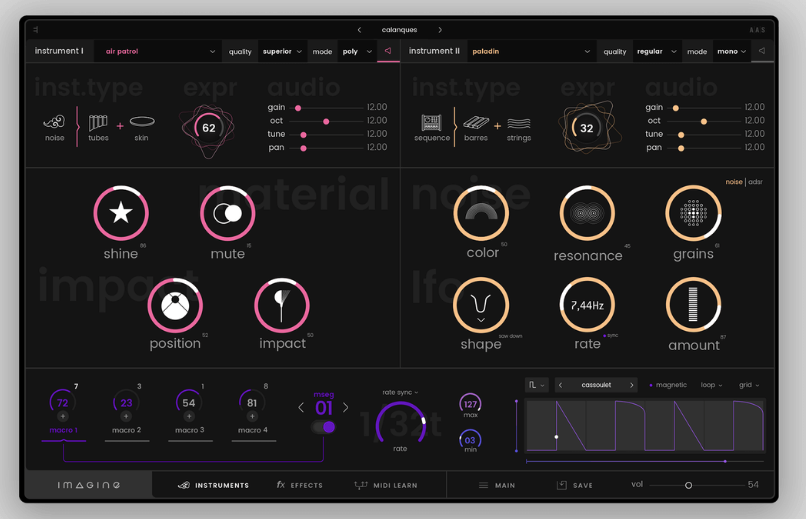Click the master vol slider handle
This screenshot has height=519, width=806.
tap(688, 485)
